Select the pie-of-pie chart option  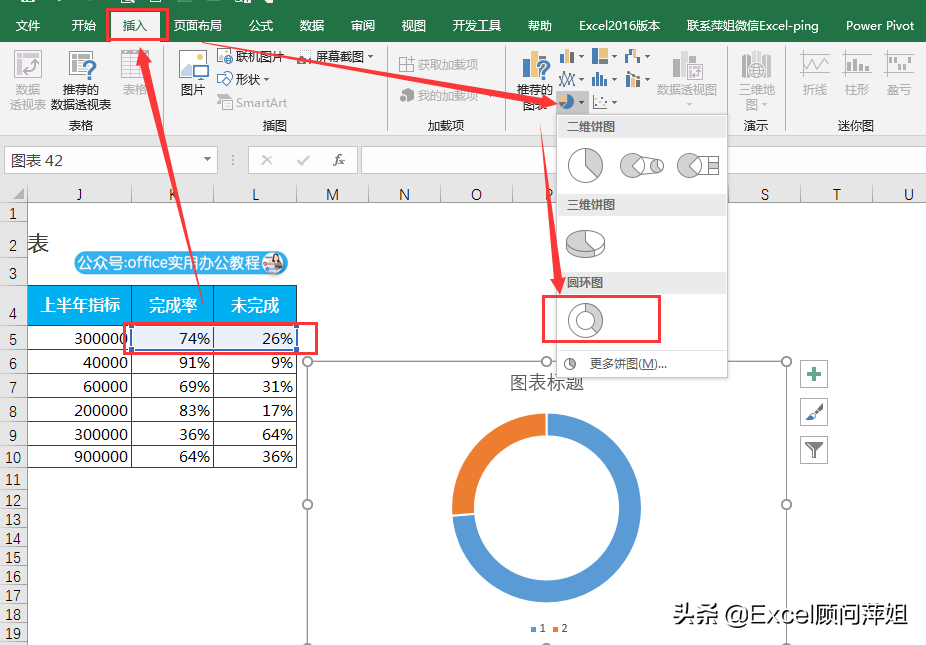641,165
